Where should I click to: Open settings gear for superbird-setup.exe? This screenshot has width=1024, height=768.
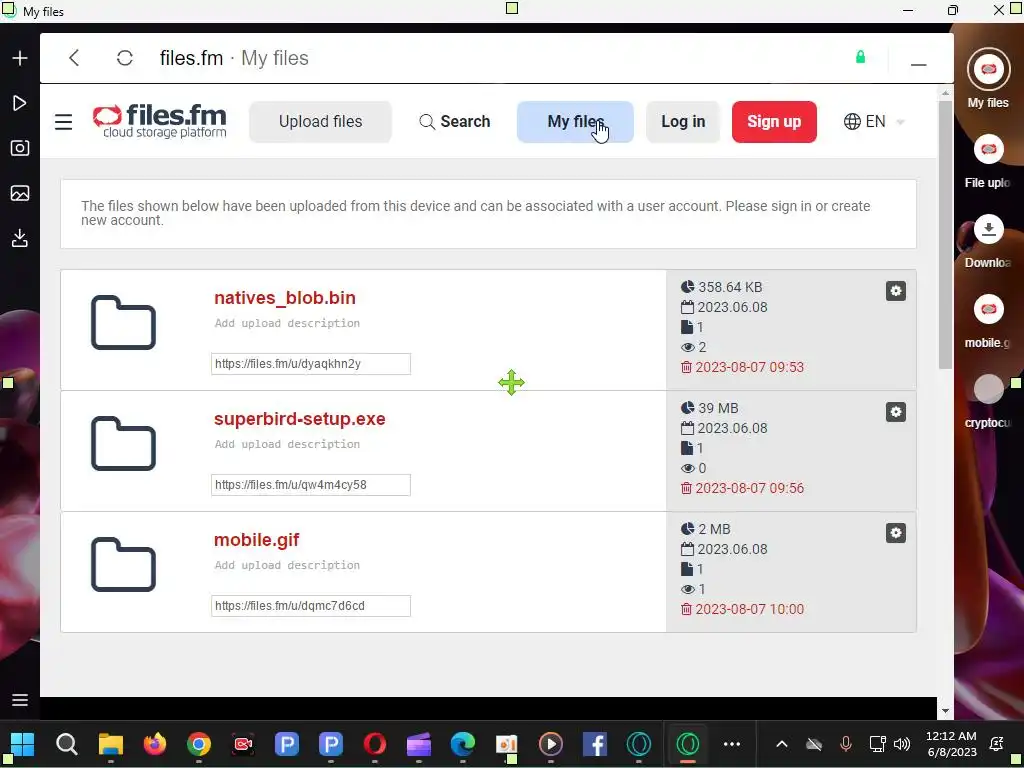coord(895,412)
